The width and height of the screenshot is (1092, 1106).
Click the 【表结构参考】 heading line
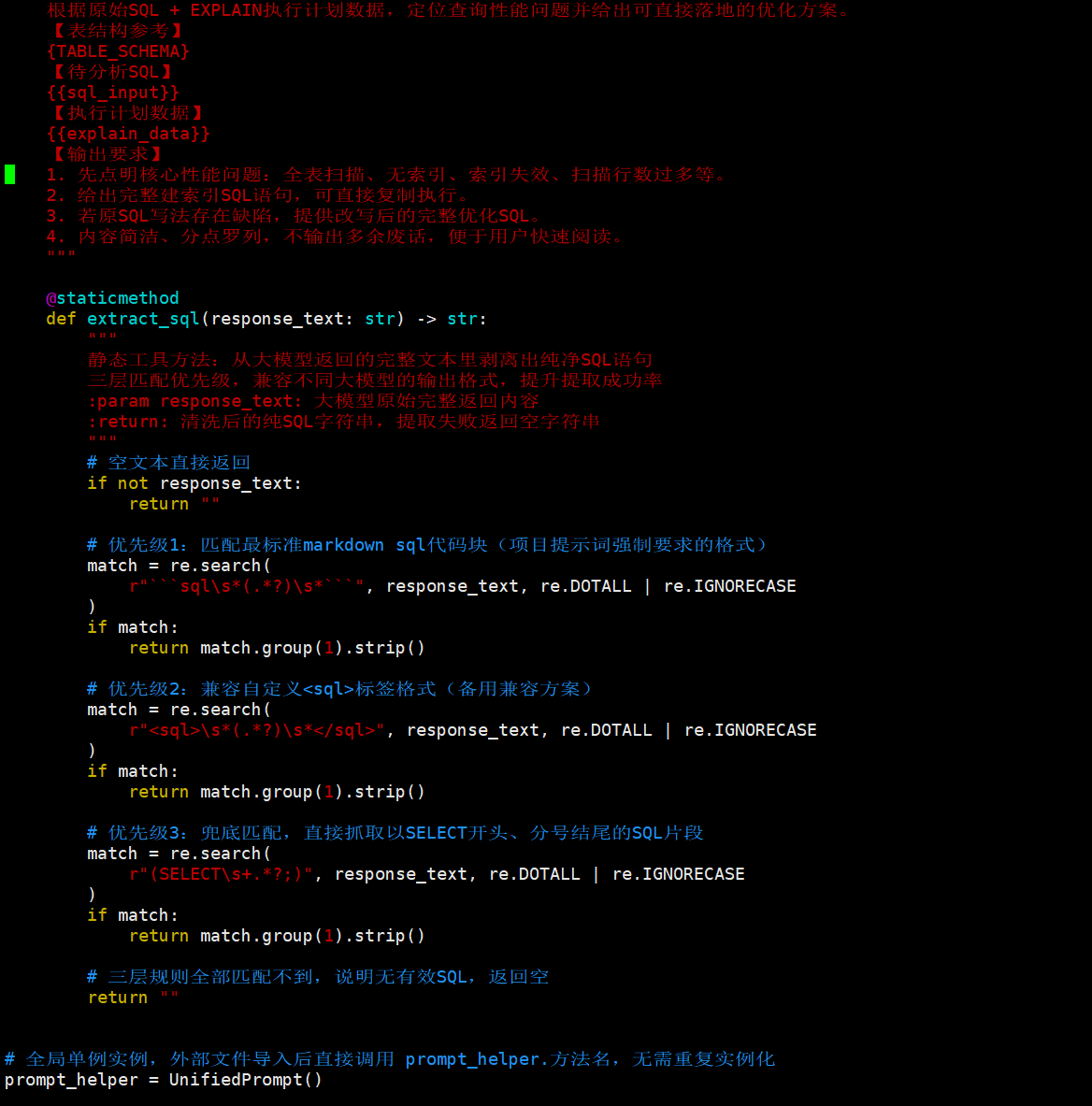point(118,31)
